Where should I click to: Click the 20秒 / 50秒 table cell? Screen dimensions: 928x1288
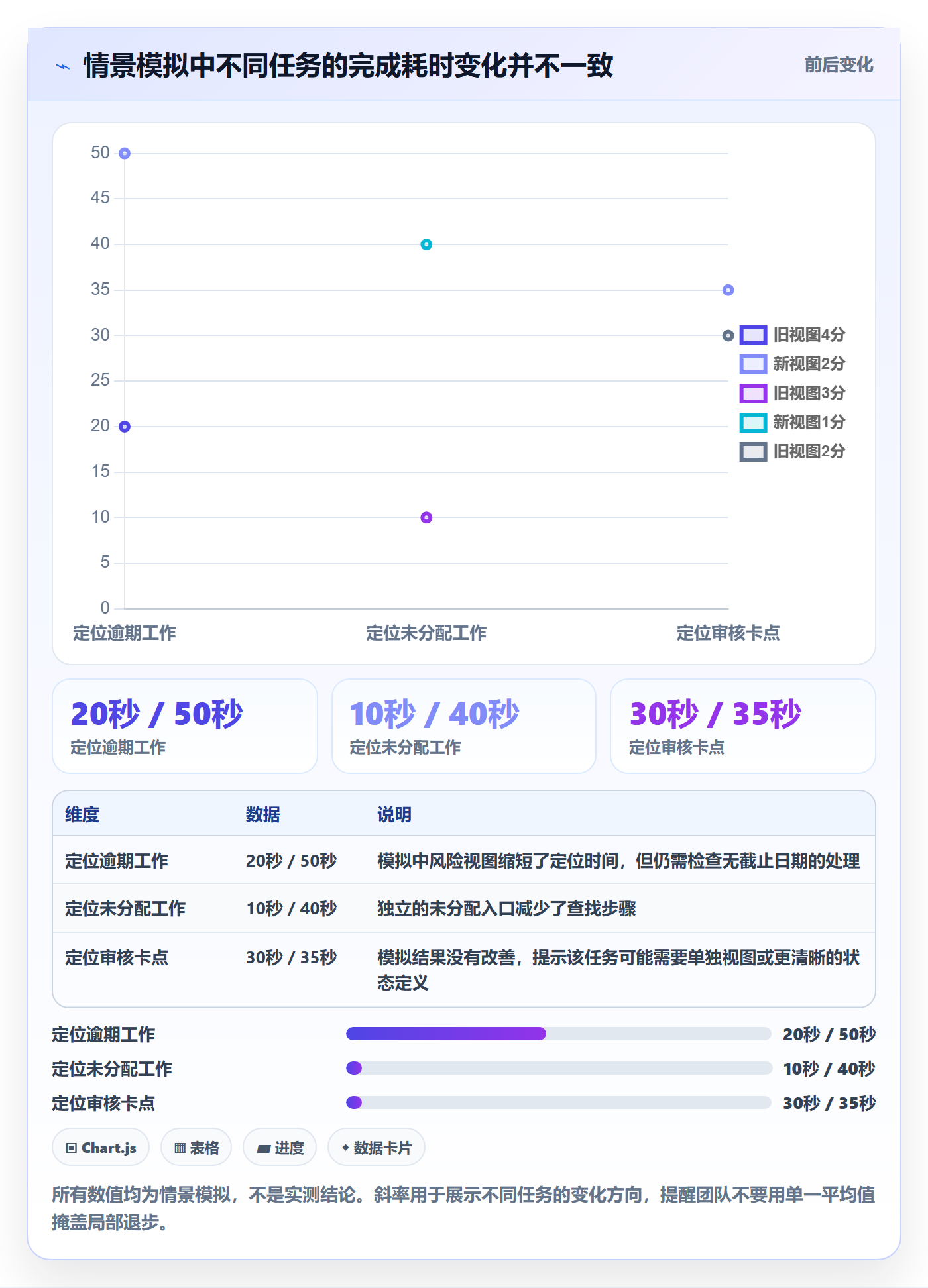click(x=292, y=861)
